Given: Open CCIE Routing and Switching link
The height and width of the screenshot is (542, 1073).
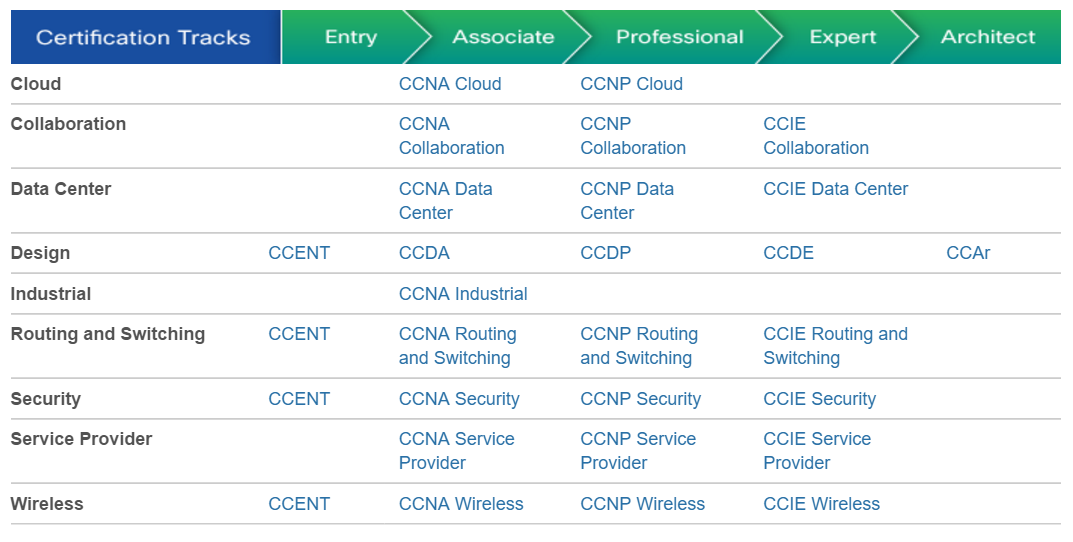Looking at the screenshot, I should 836,346.
